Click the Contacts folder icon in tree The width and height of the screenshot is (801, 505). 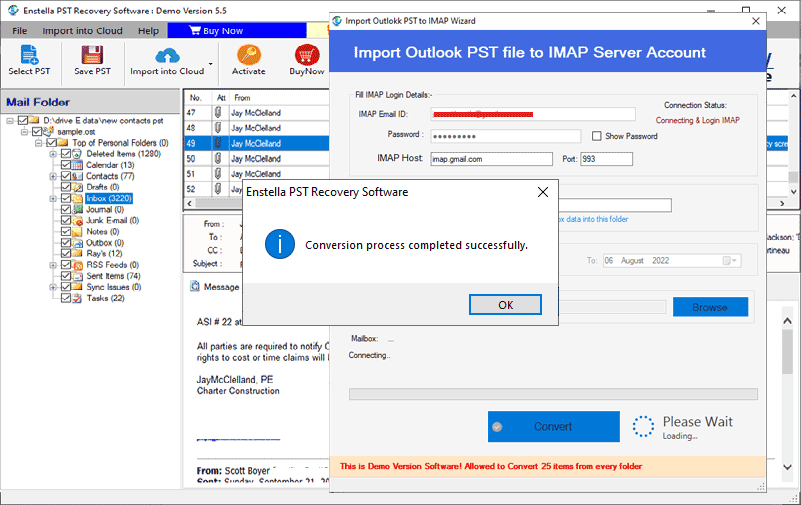point(77,176)
